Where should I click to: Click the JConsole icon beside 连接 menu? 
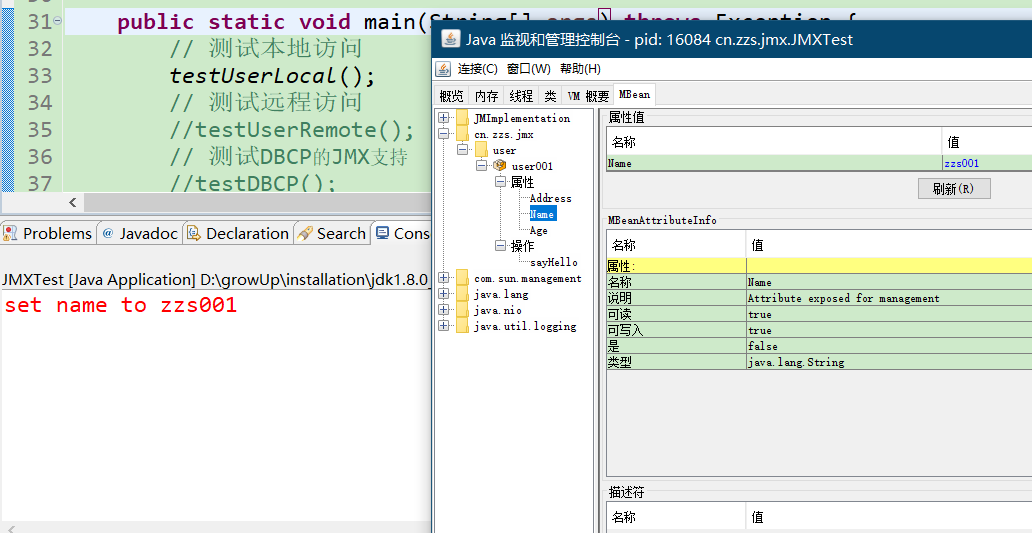[444, 69]
